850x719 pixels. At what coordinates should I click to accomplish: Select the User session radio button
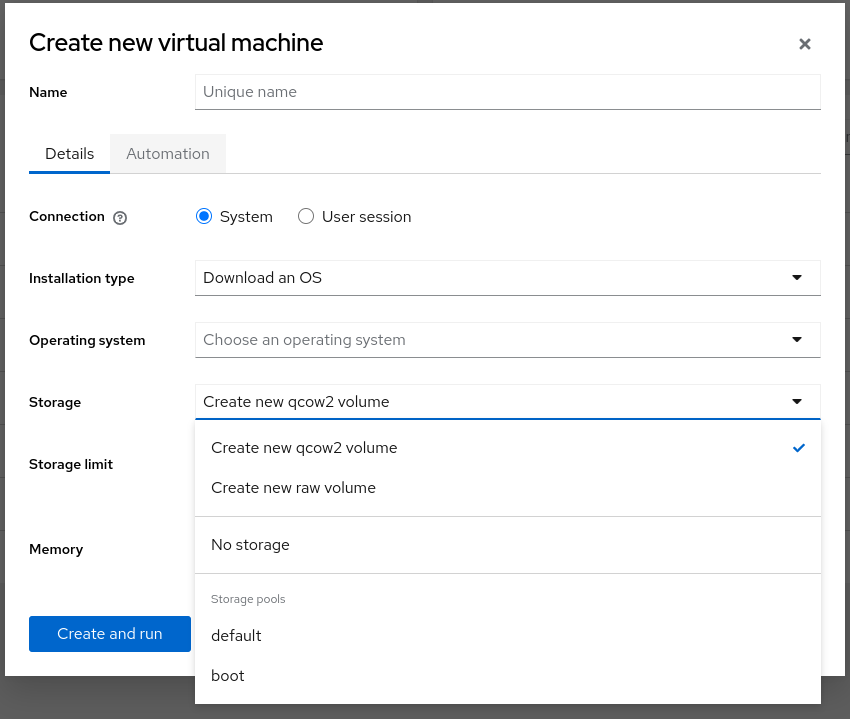(x=306, y=216)
